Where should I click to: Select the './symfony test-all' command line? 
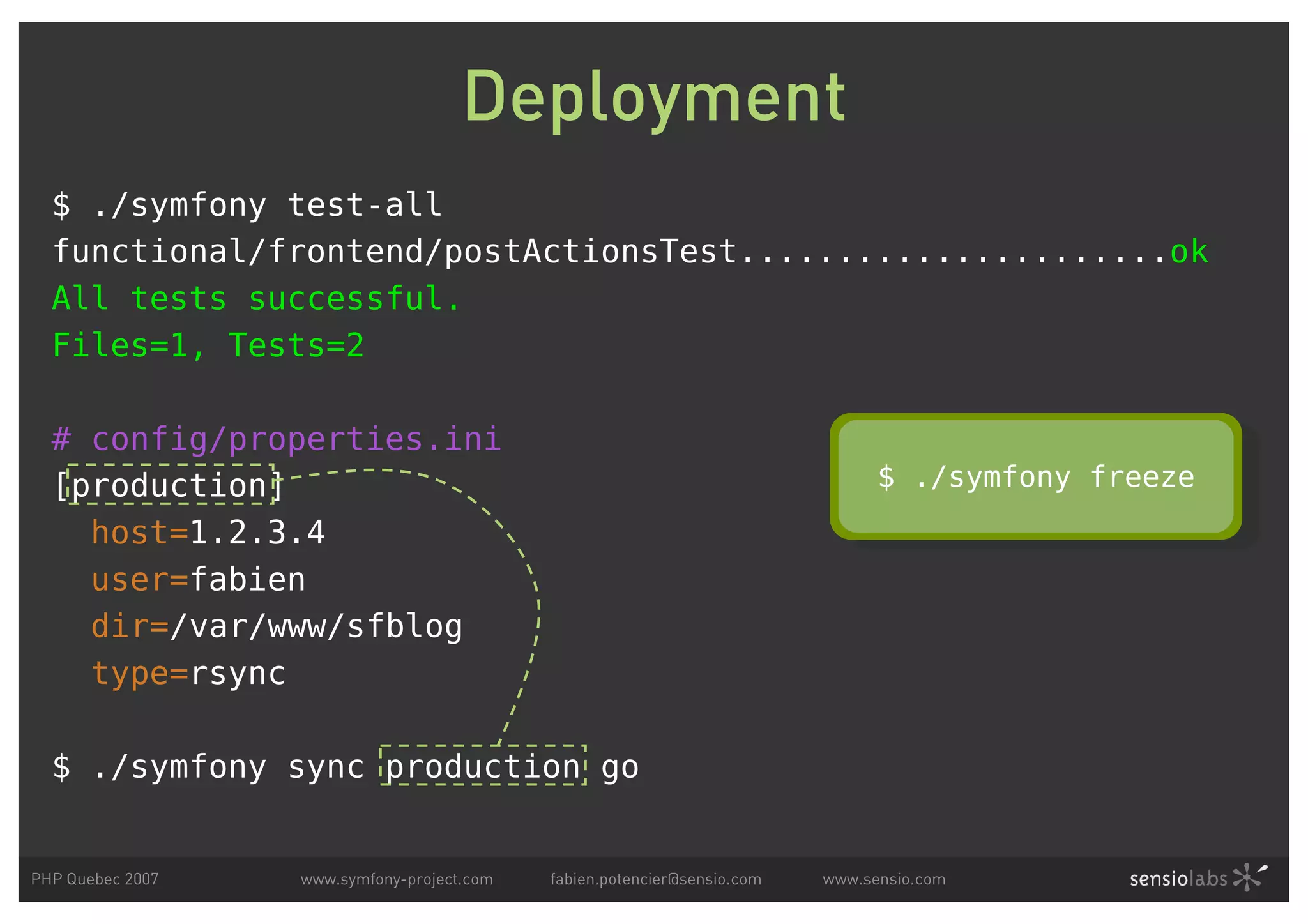click(x=247, y=206)
